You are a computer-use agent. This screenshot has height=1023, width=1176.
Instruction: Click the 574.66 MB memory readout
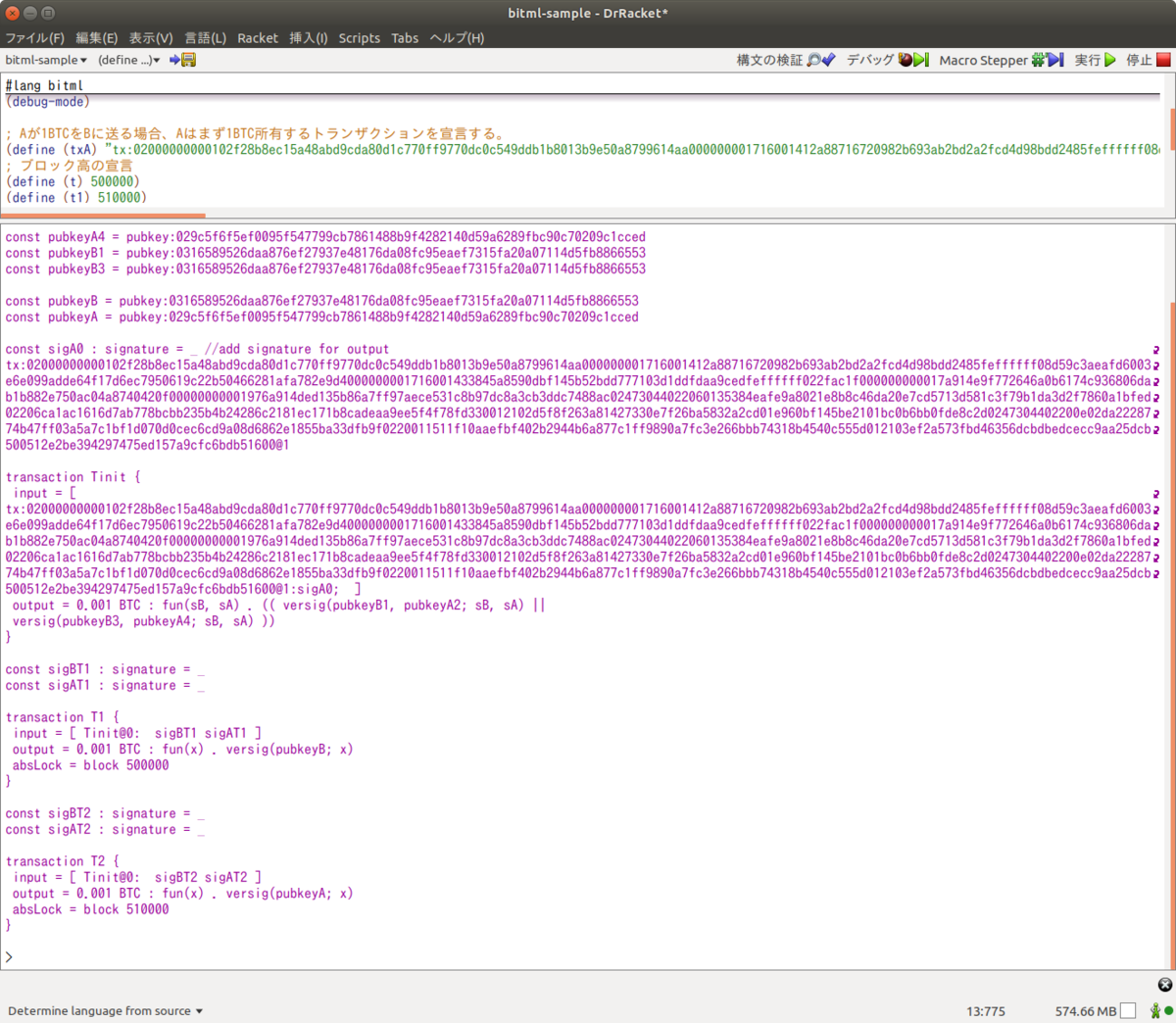point(1086,1010)
